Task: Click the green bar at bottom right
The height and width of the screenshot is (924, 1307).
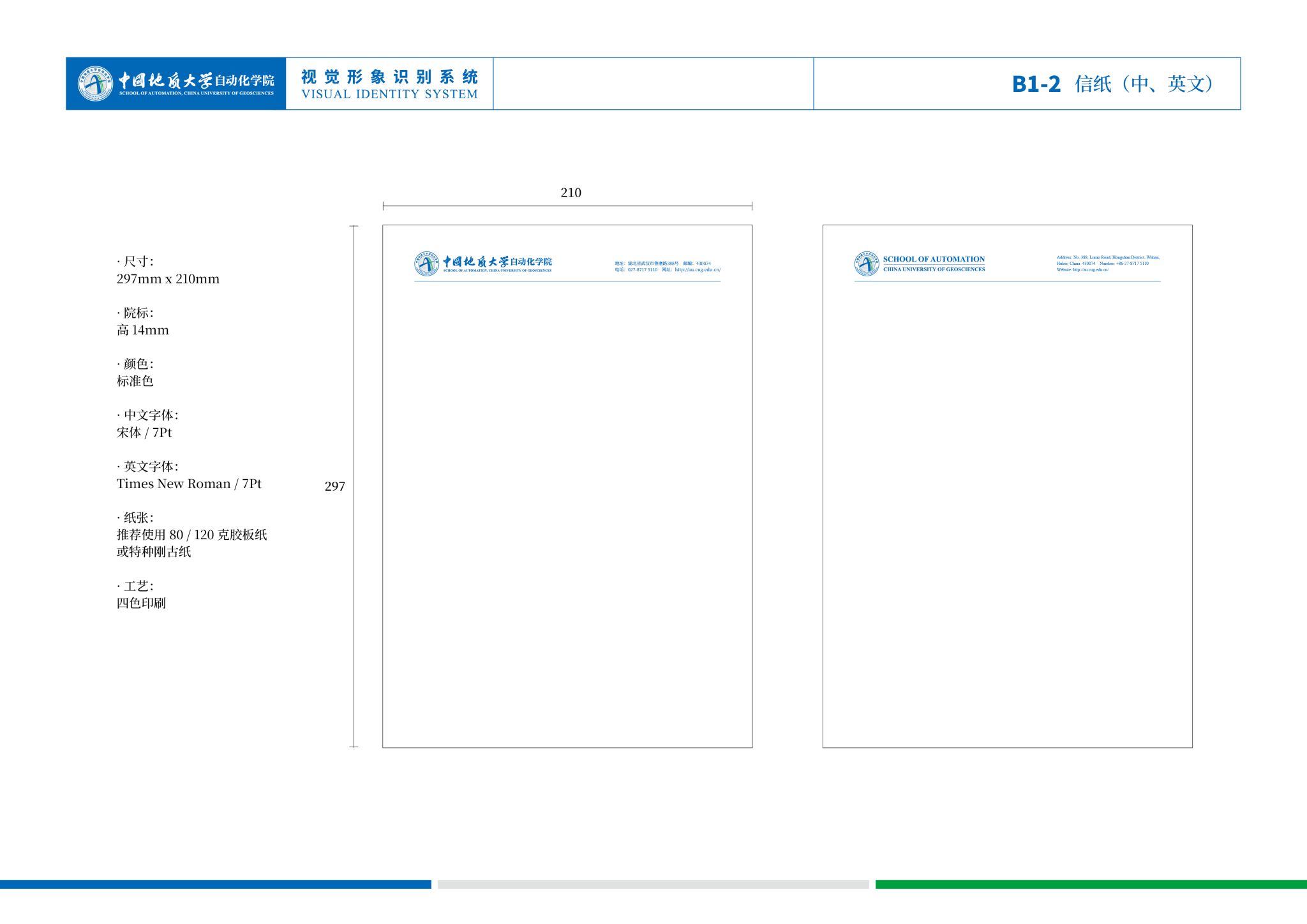Action: 1091,884
